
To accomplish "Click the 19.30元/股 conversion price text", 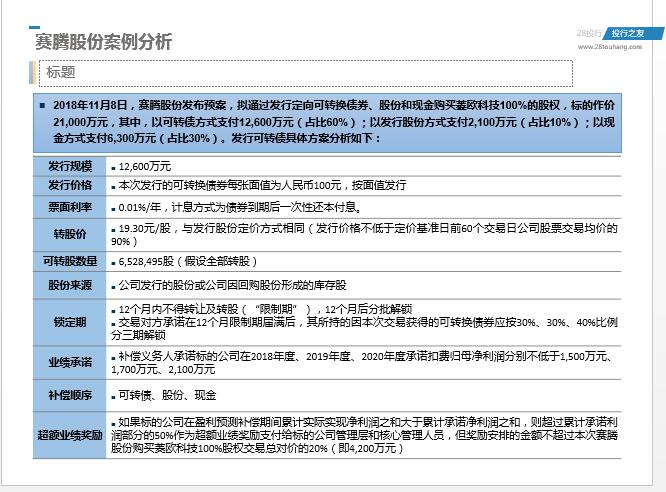I will click(364, 235).
